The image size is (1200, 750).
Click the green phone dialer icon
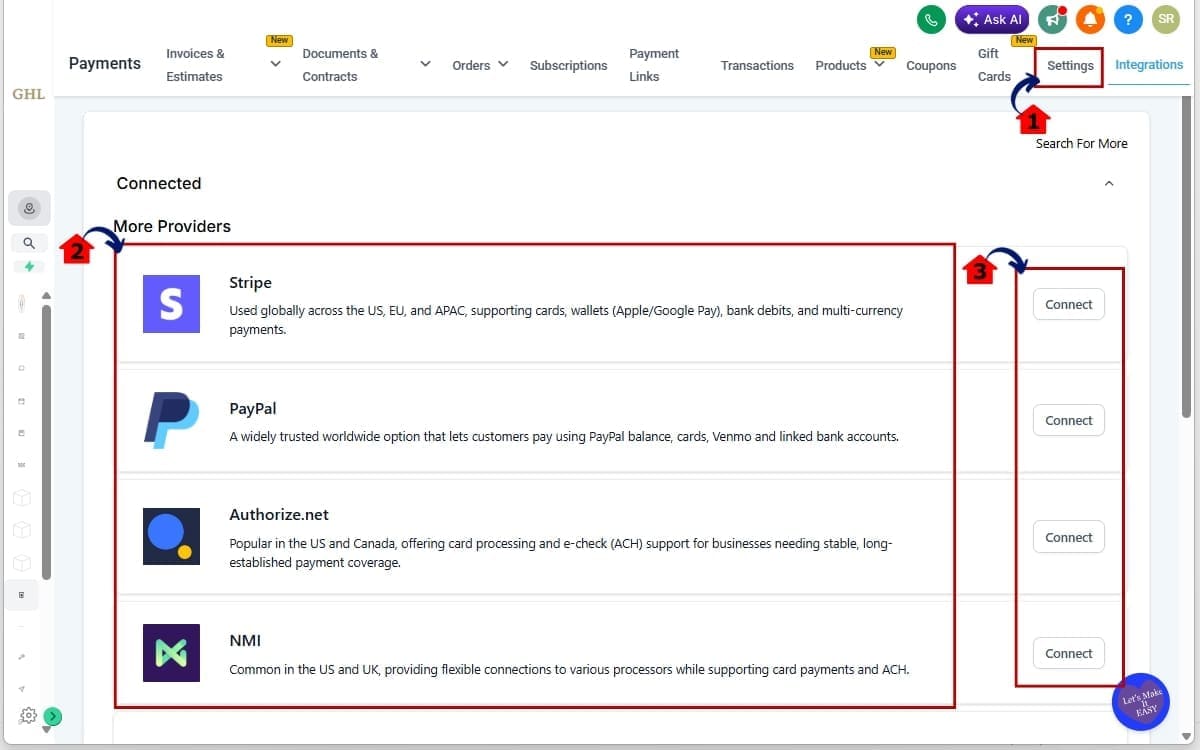click(931, 19)
